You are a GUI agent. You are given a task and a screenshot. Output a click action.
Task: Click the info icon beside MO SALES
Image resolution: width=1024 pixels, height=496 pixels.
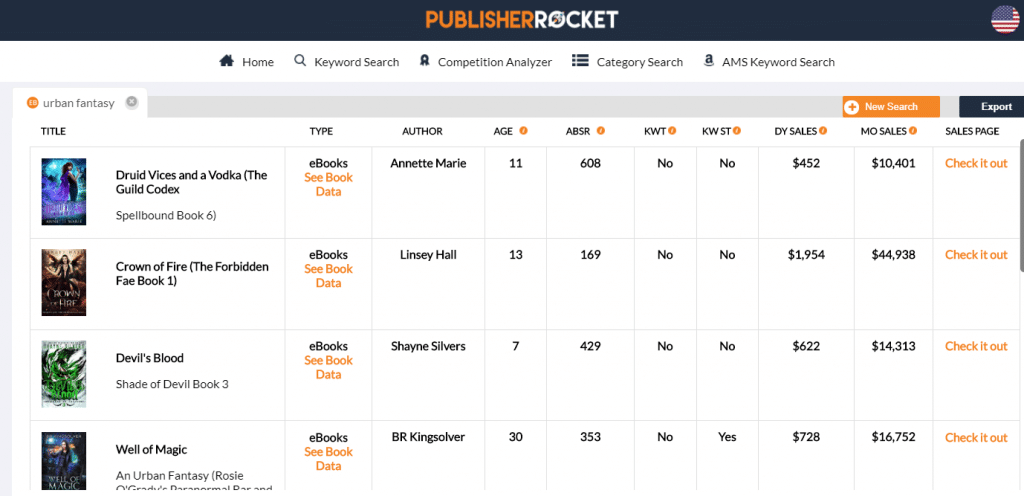pyautogui.click(x=914, y=131)
